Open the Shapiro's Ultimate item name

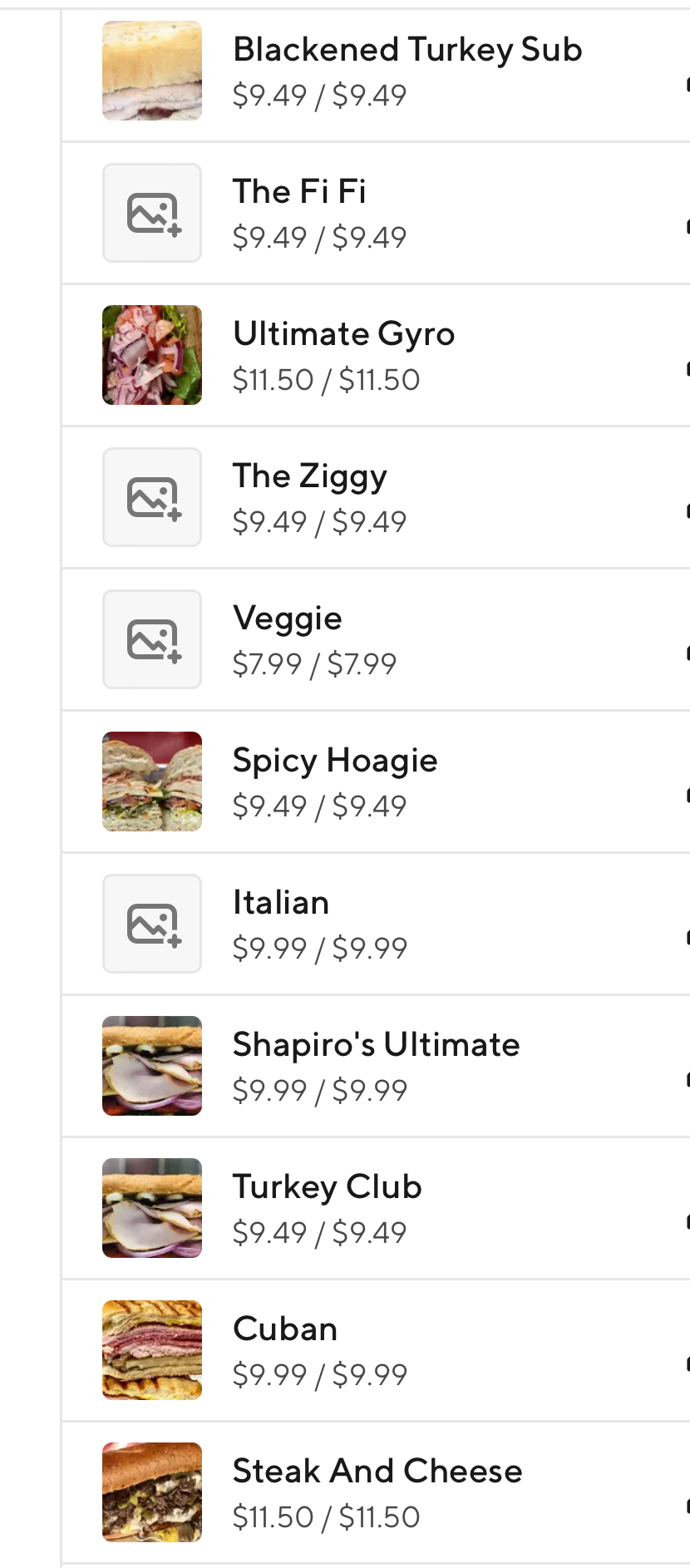tap(376, 1045)
